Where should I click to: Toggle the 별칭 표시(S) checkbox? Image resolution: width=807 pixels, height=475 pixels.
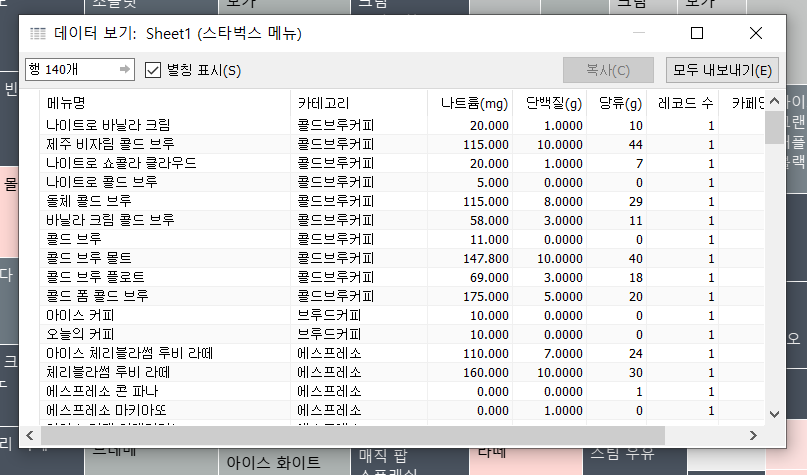tap(153, 70)
